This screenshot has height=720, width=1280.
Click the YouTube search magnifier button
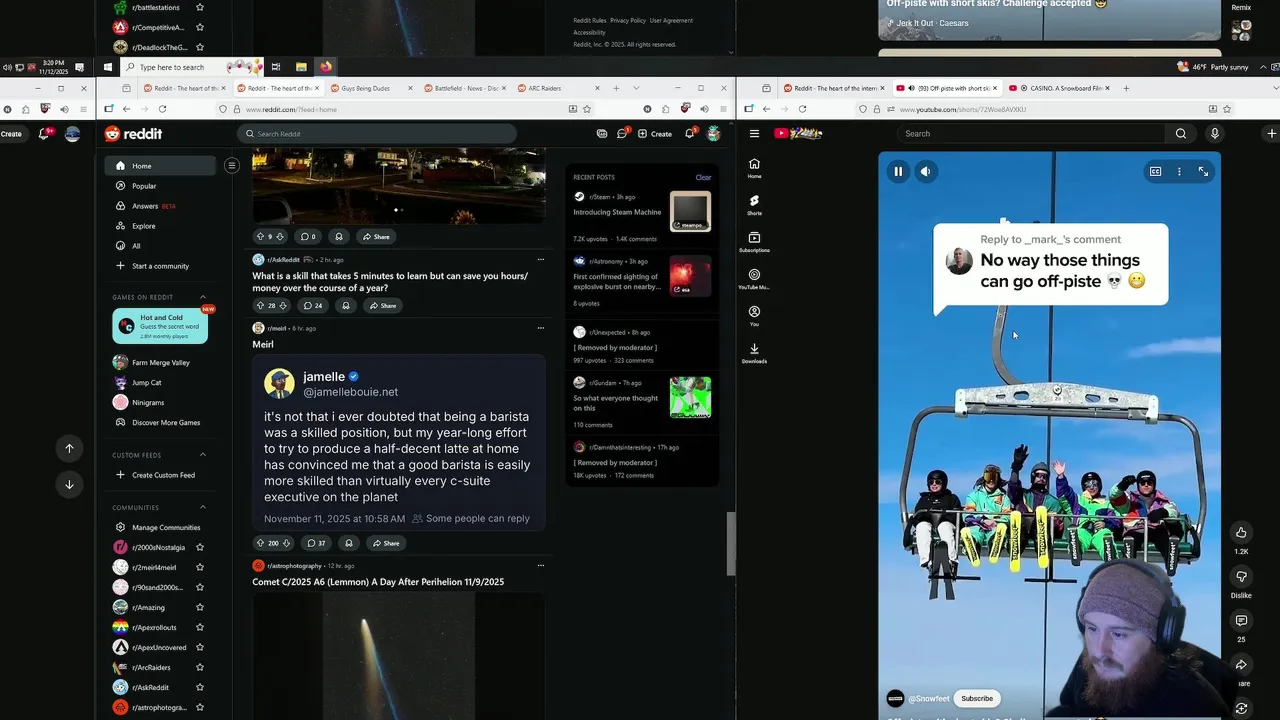pos(1181,133)
